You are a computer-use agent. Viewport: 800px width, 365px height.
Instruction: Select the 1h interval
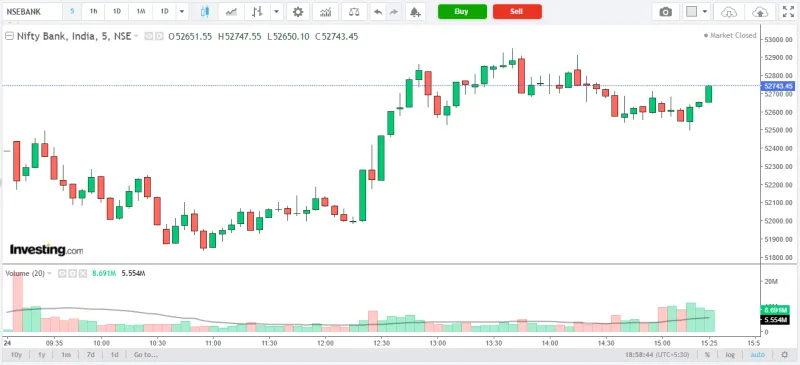coord(93,11)
